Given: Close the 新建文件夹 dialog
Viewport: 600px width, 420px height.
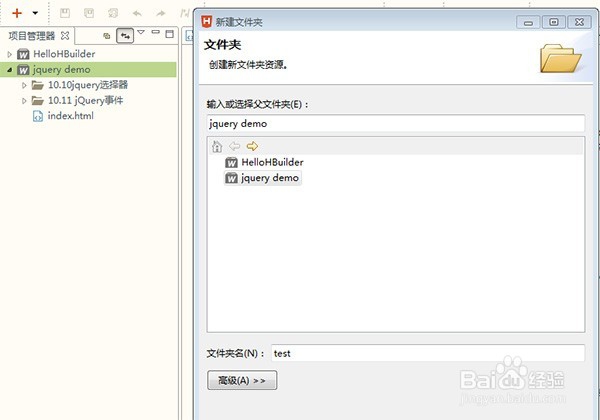Looking at the screenshot, I should pos(579,22).
